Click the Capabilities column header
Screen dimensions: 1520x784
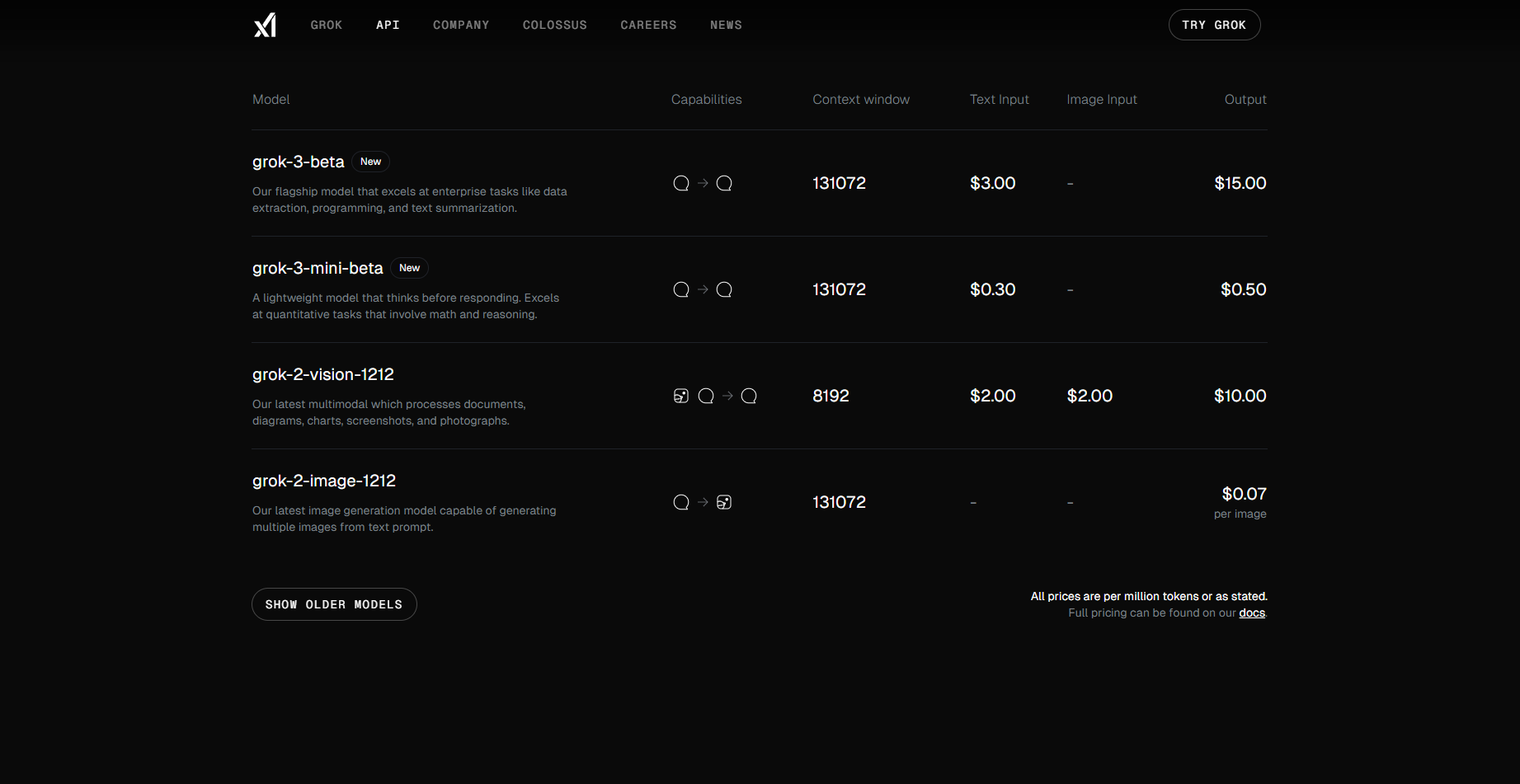click(707, 99)
